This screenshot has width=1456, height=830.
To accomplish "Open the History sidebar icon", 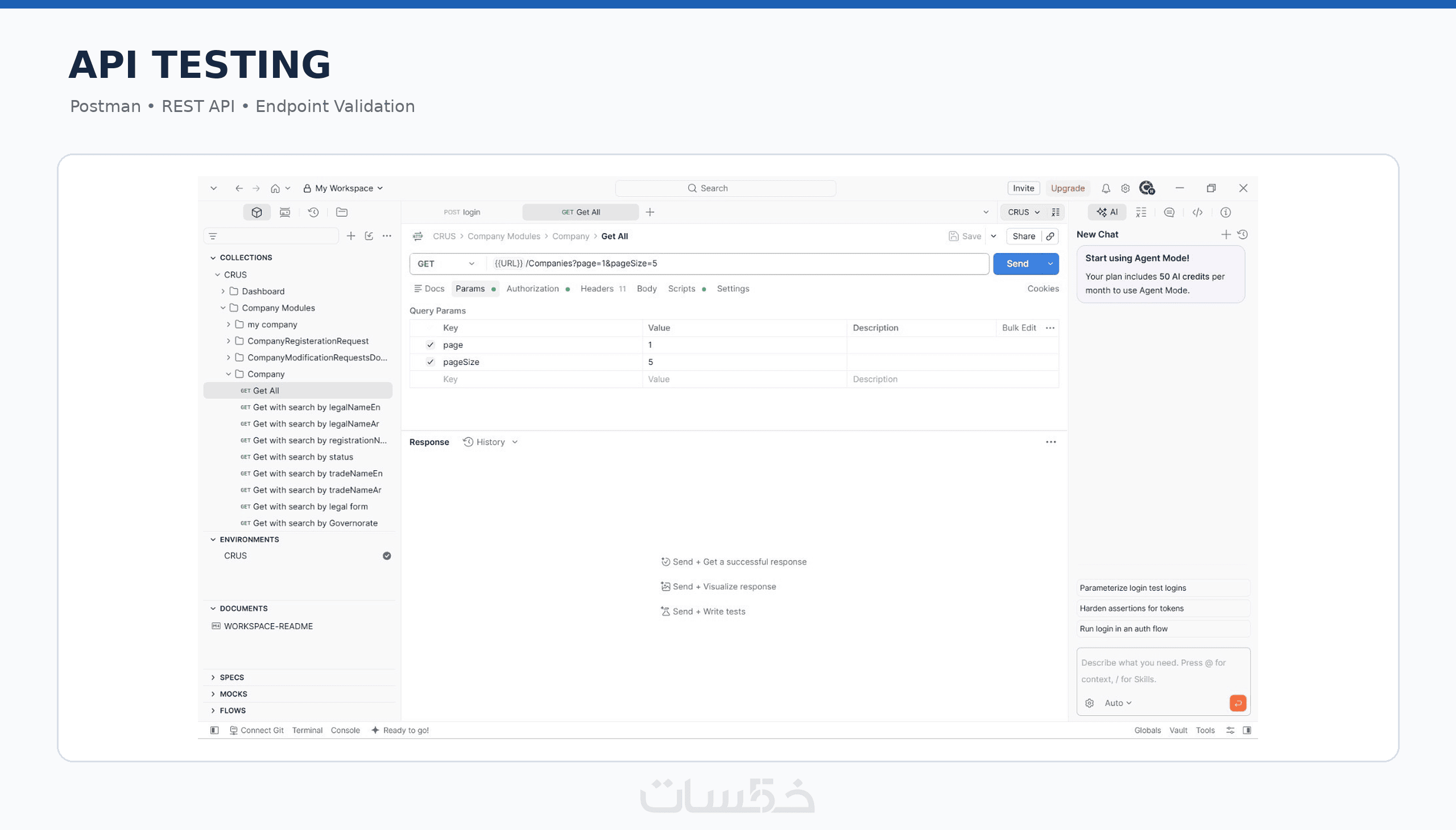I will click(313, 212).
